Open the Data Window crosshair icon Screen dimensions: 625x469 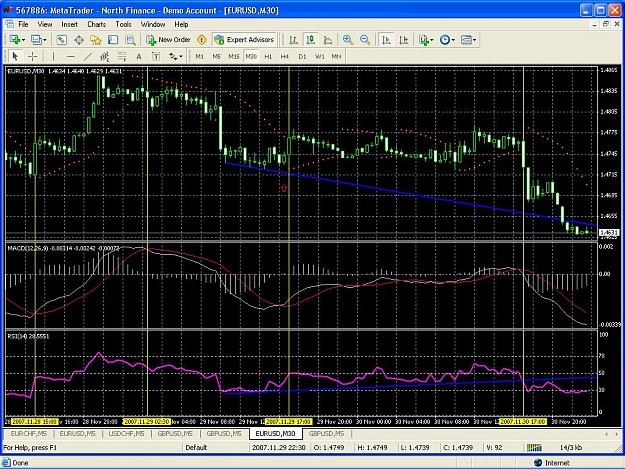(x=79, y=39)
